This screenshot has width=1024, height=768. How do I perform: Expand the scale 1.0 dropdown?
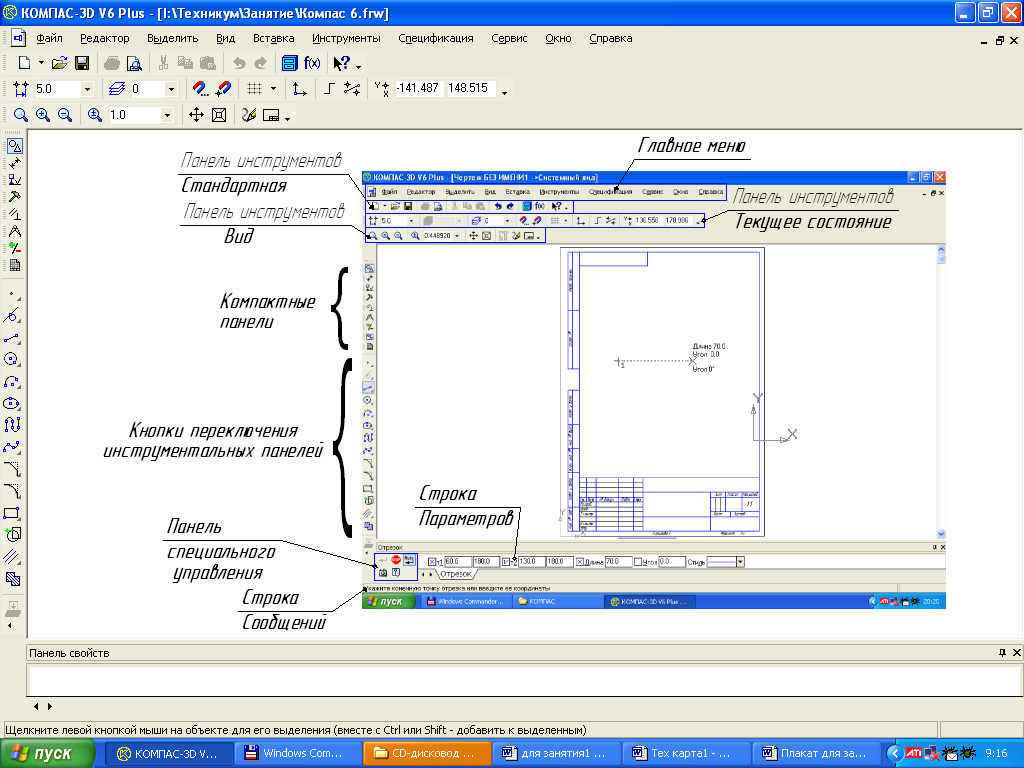point(167,116)
